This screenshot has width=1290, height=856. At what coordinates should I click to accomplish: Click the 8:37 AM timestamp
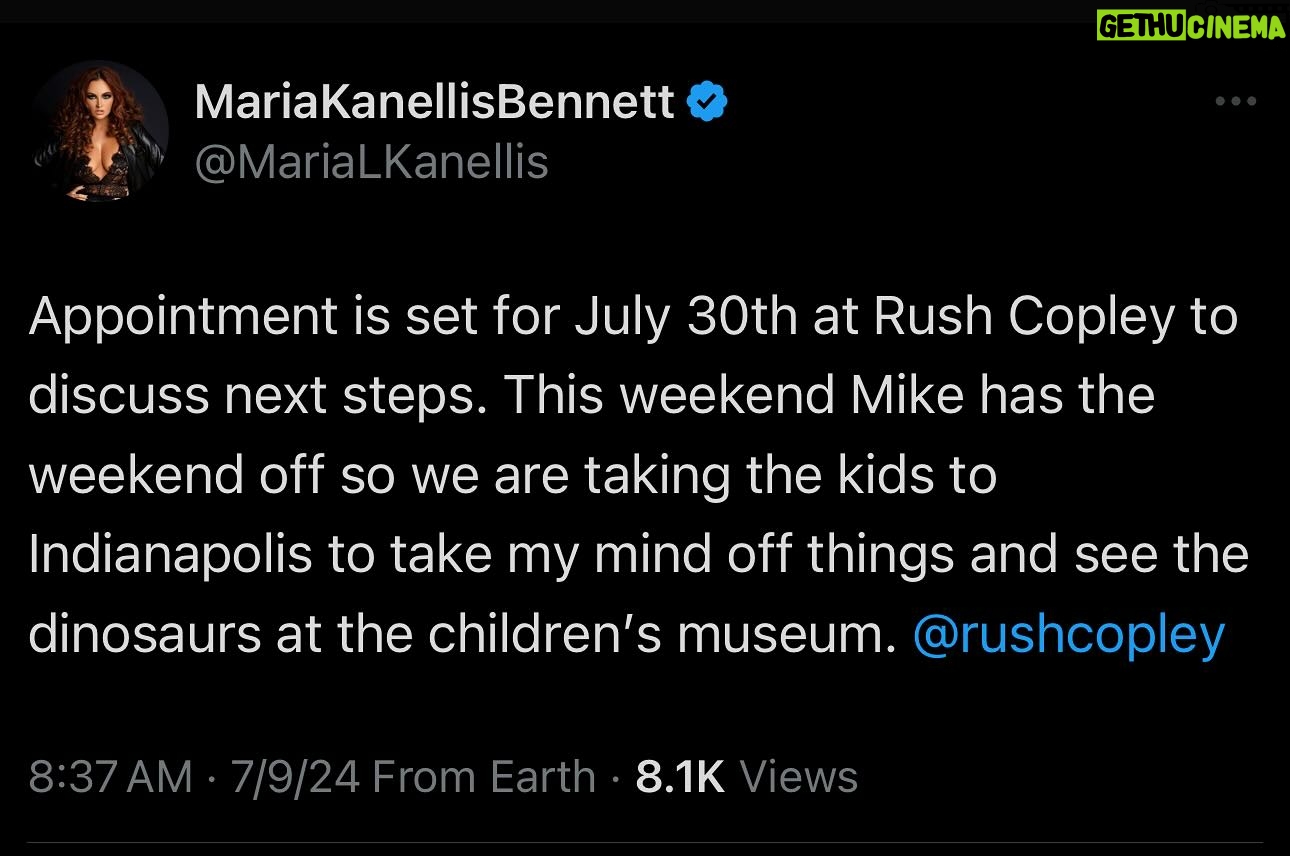[110, 777]
